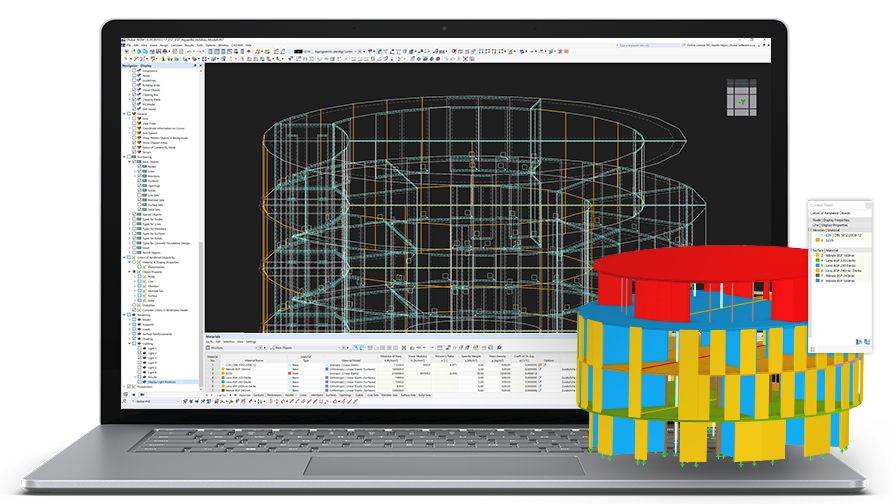Click the color swatch for material row 5

(x=223, y=382)
